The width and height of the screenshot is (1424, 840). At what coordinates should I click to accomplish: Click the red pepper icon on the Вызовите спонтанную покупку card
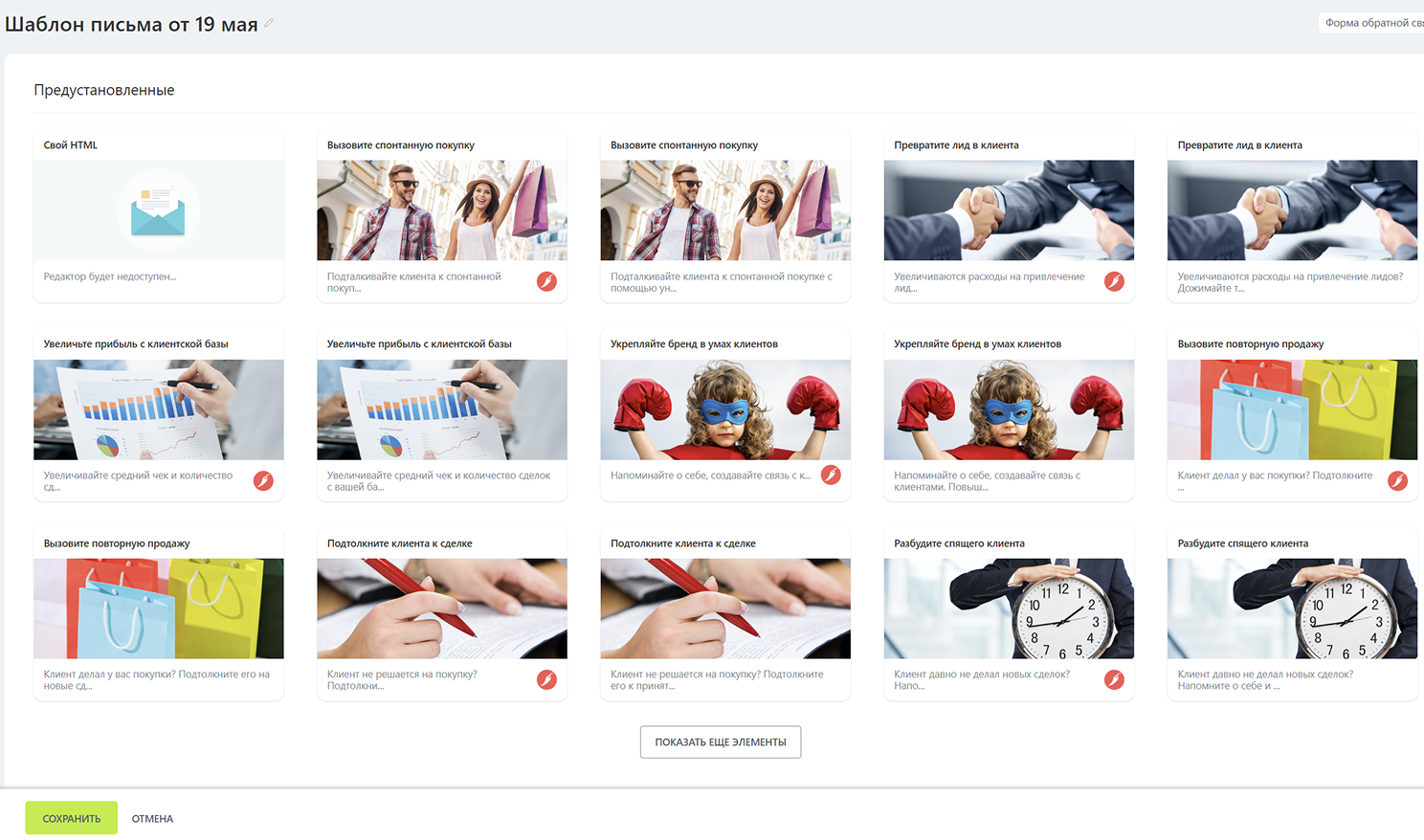pyautogui.click(x=546, y=281)
